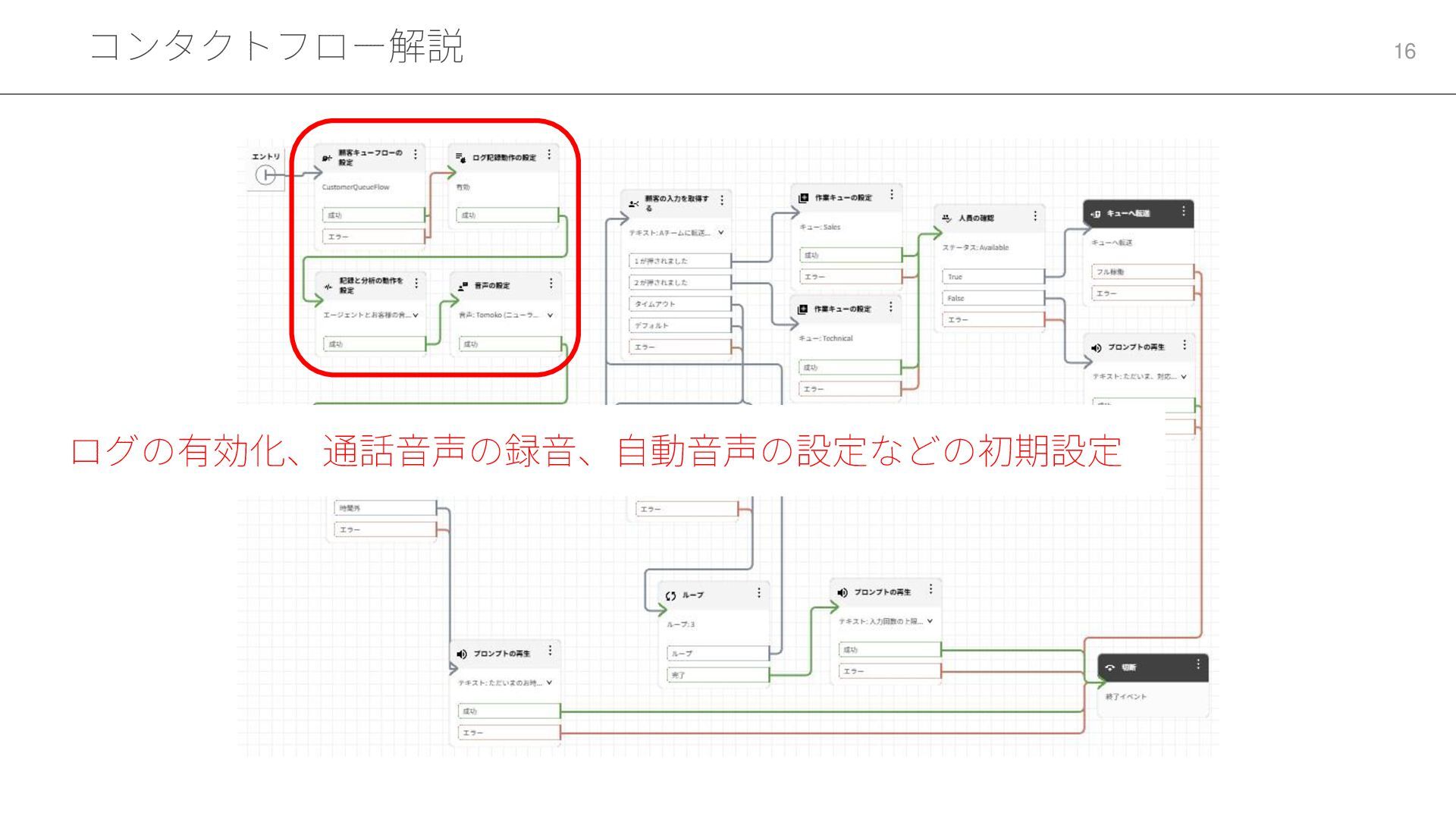This screenshot has width=1456, height=819.
Task: Click the Entry (エントリ) start point circle
Action: coord(265,175)
